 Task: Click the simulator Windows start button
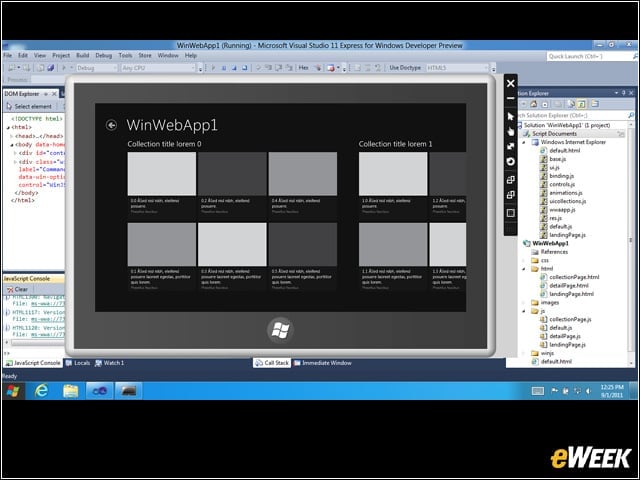(x=280, y=330)
